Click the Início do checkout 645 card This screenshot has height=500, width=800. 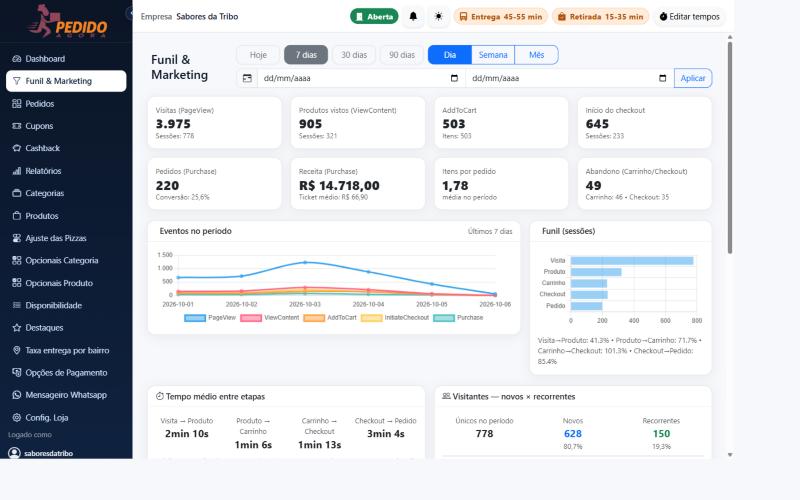pos(644,122)
